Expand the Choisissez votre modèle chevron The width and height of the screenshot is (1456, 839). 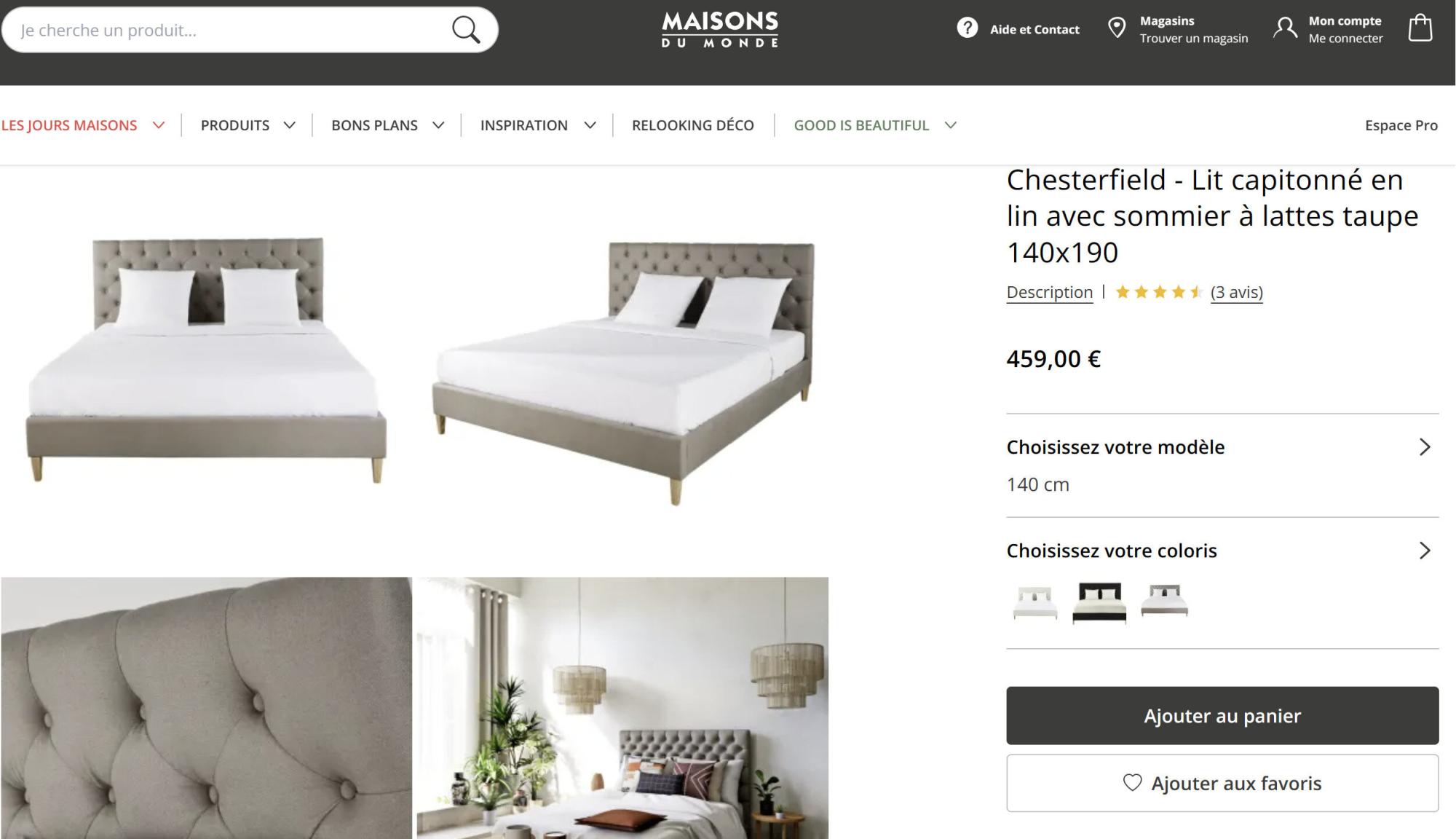coord(1425,447)
